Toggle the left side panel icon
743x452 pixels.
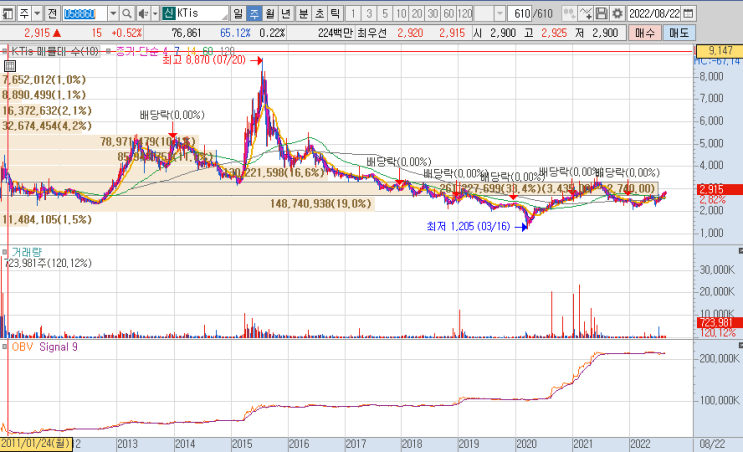point(8,13)
